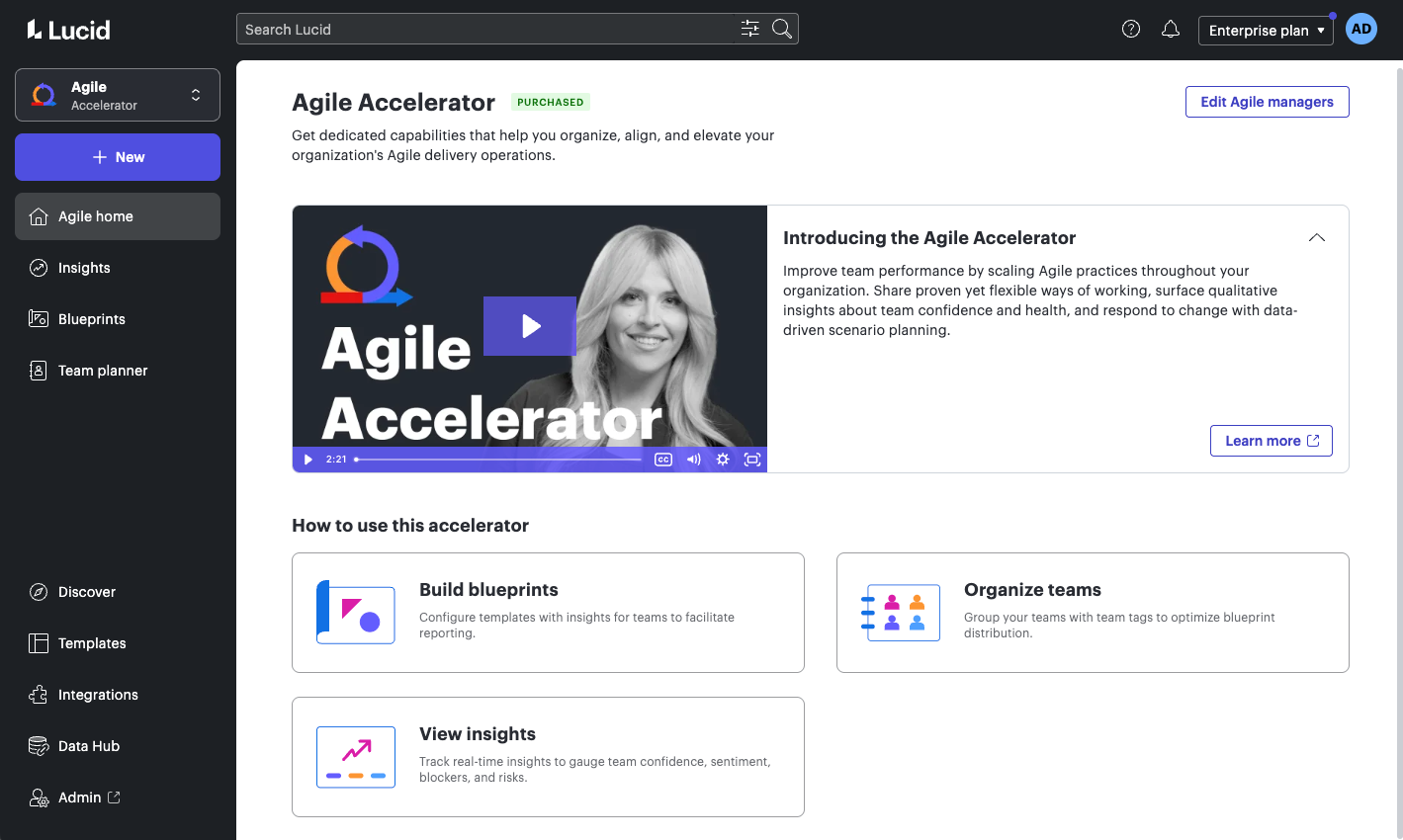Screen dimensions: 1403x840
Task: Switch workspace via Agile Accelerator selector
Action: tap(118, 95)
